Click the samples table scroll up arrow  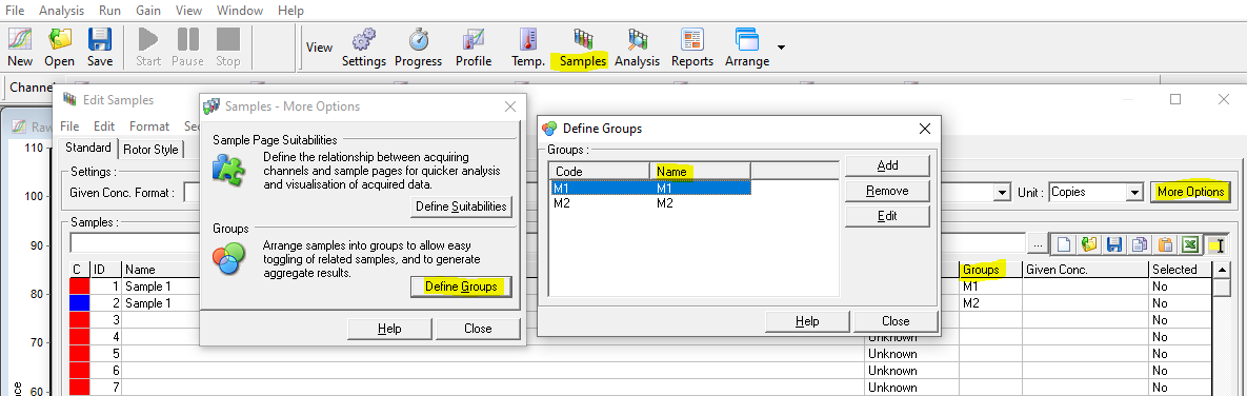1222,270
